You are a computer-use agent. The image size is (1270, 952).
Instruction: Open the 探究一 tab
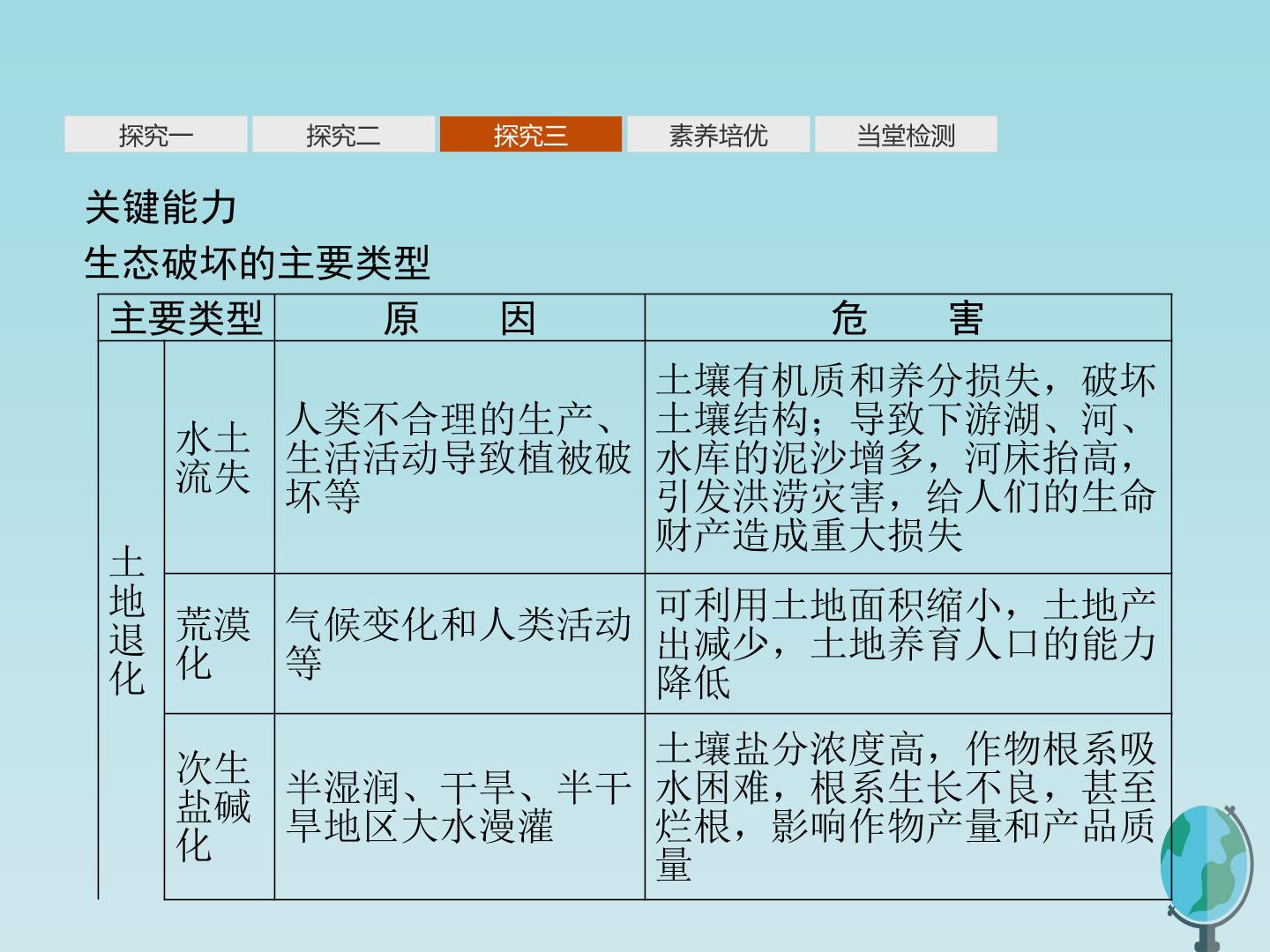coord(156,134)
